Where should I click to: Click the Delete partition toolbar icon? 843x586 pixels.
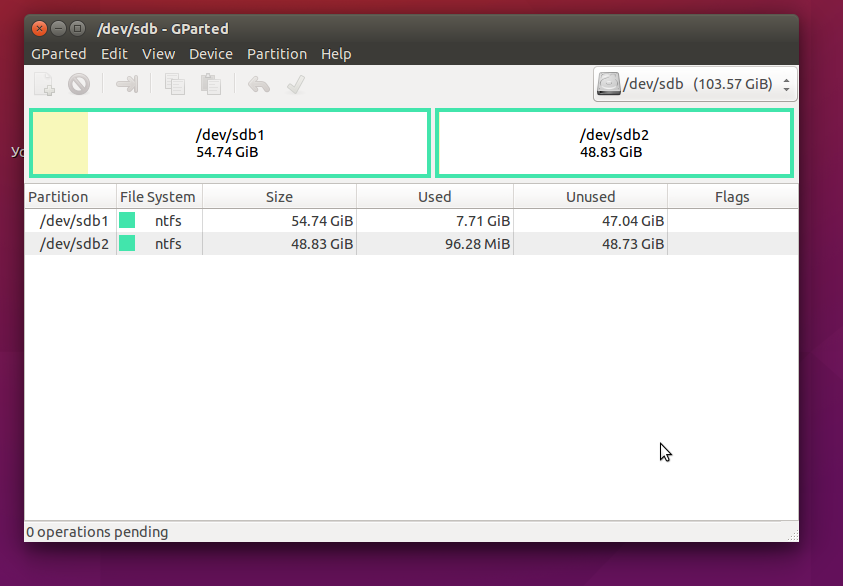coord(79,85)
